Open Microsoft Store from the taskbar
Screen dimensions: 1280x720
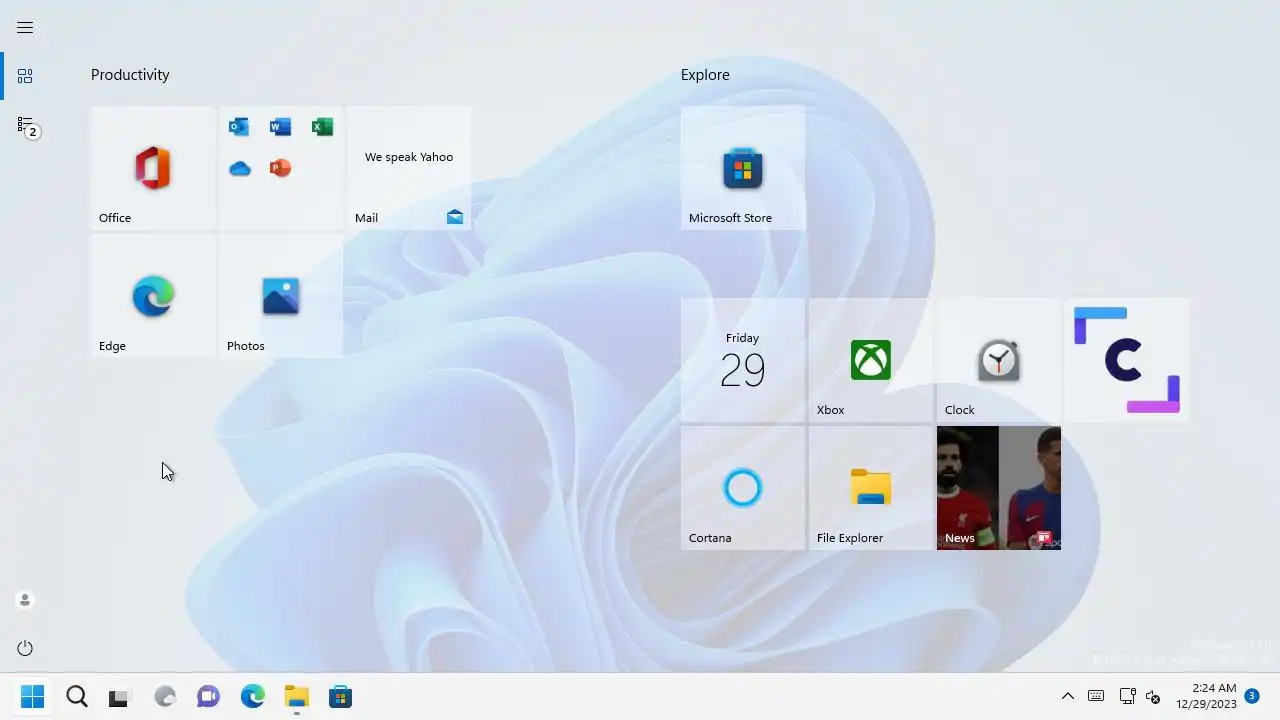pos(341,697)
